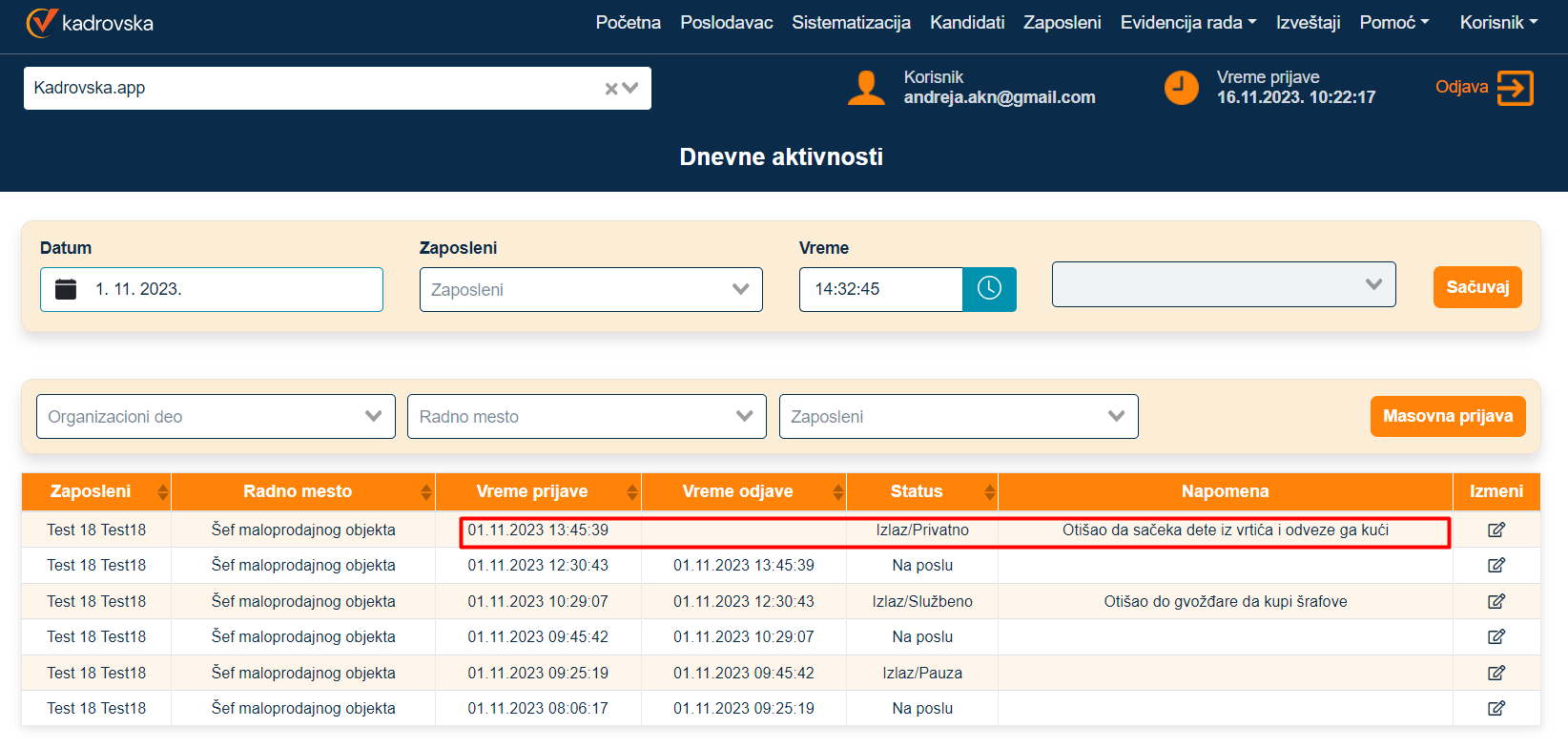The image size is (1568, 748).
Task: Open the empty status dropdown beside Vreme
Action: coord(1224,284)
